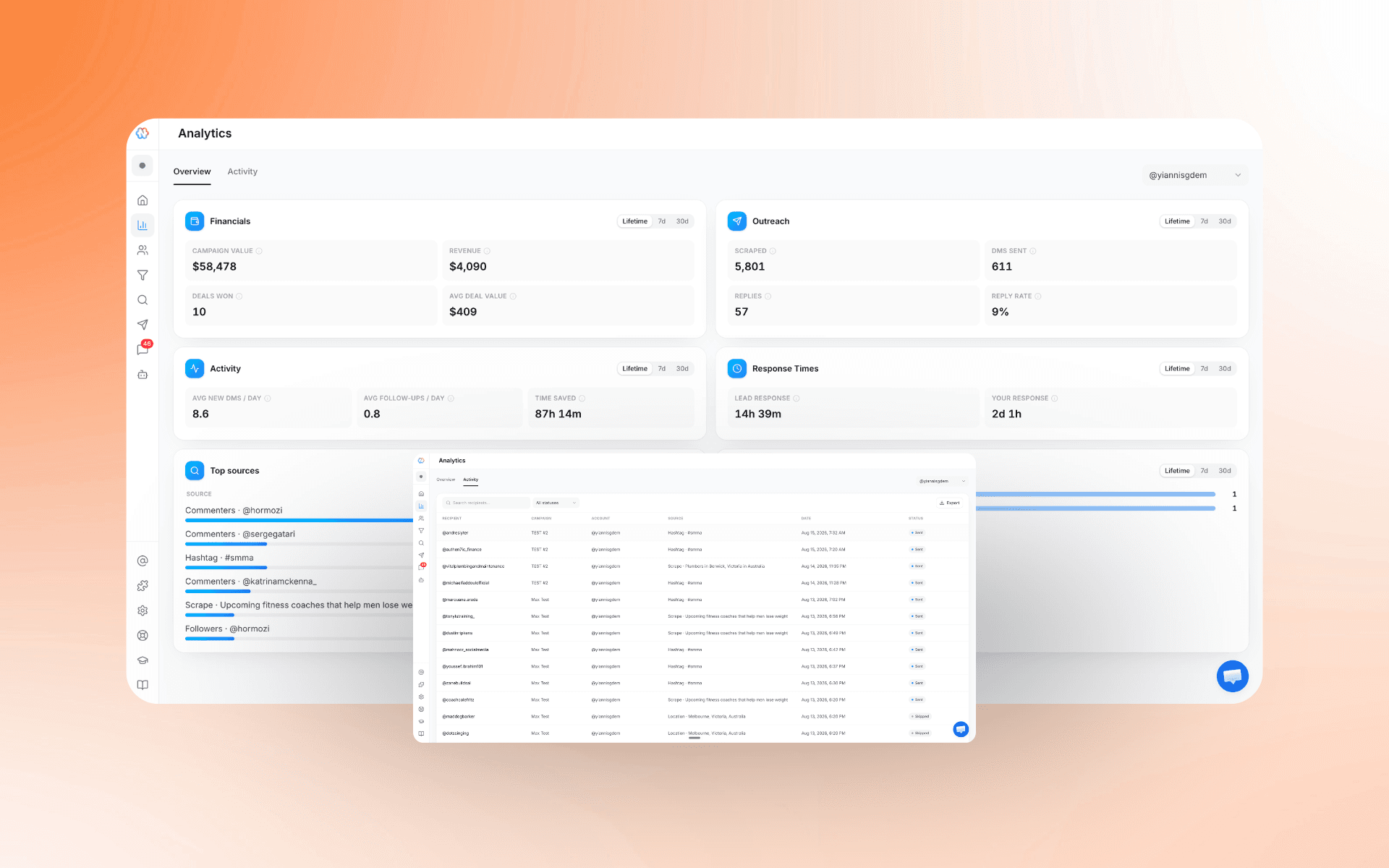Select the Analytics bar-chart icon in the main sidebar

(143, 225)
